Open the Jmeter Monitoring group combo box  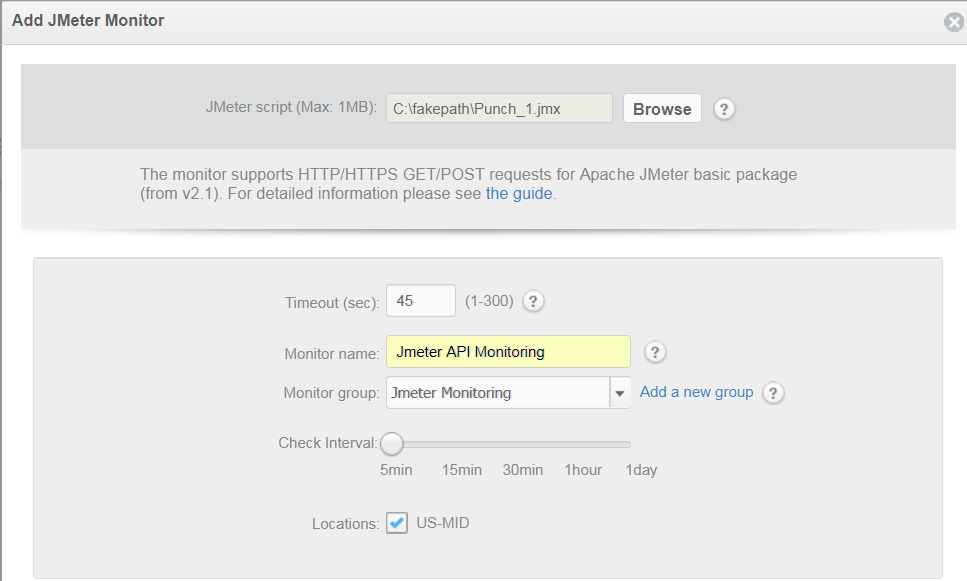[498, 393]
